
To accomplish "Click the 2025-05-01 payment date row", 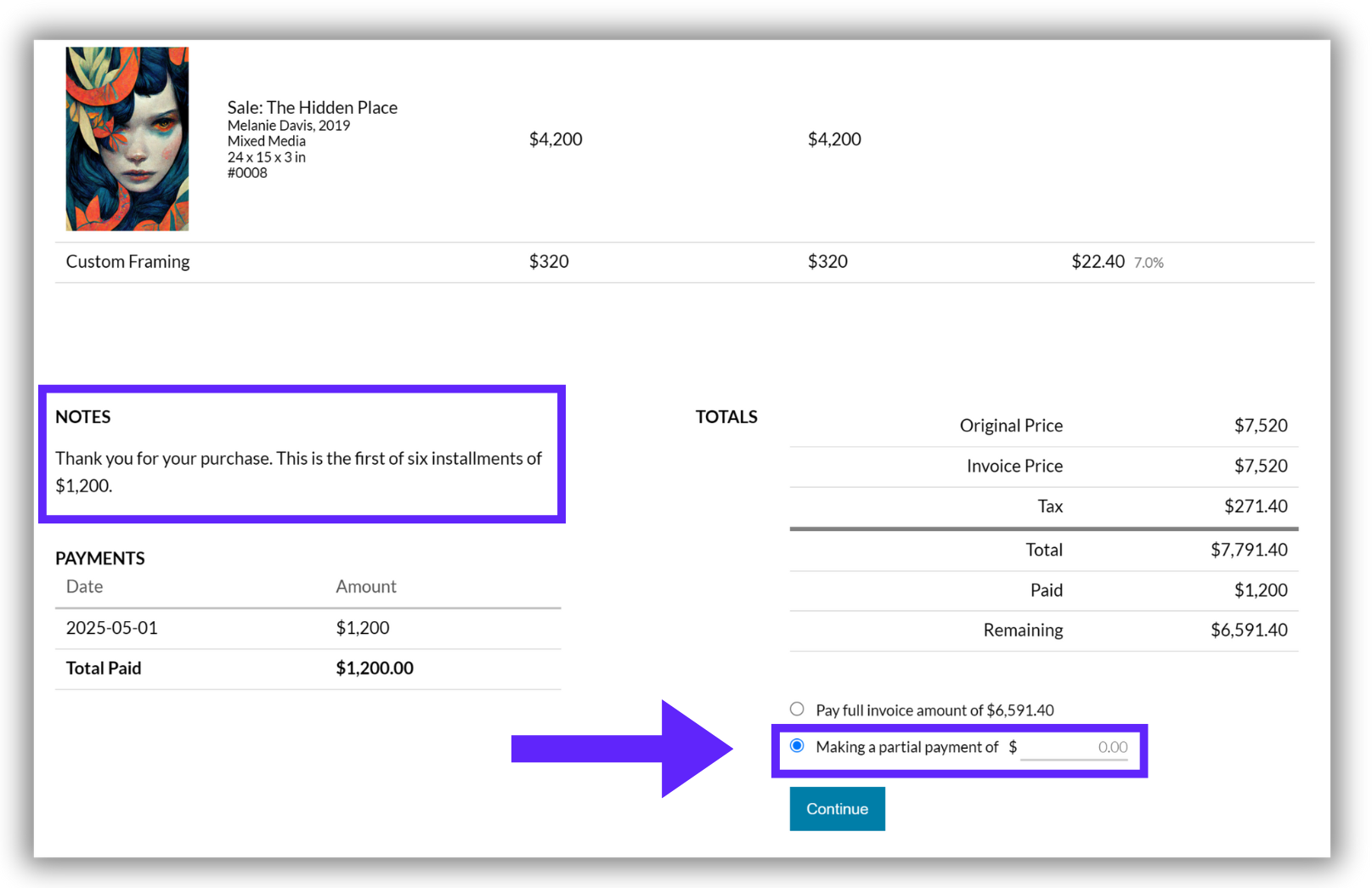I will [x=308, y=628].
